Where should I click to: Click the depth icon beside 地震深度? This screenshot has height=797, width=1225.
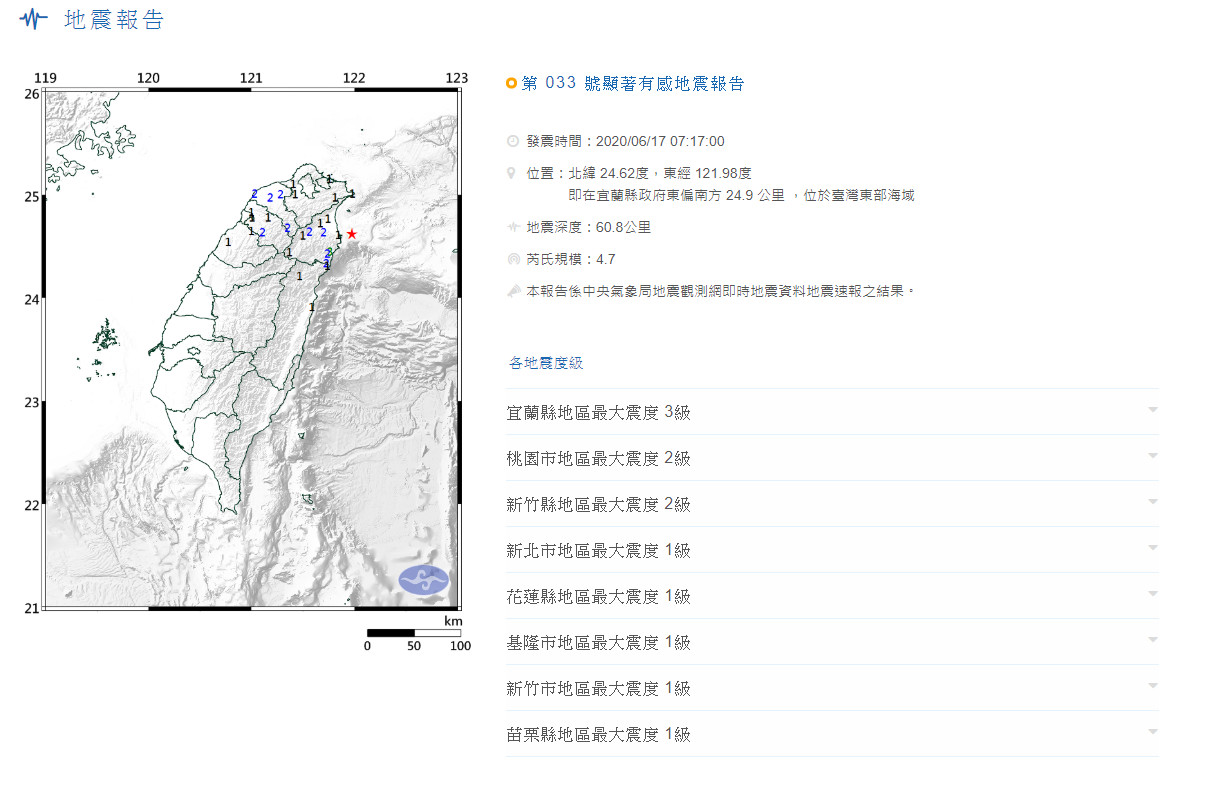tap(513, 228)
